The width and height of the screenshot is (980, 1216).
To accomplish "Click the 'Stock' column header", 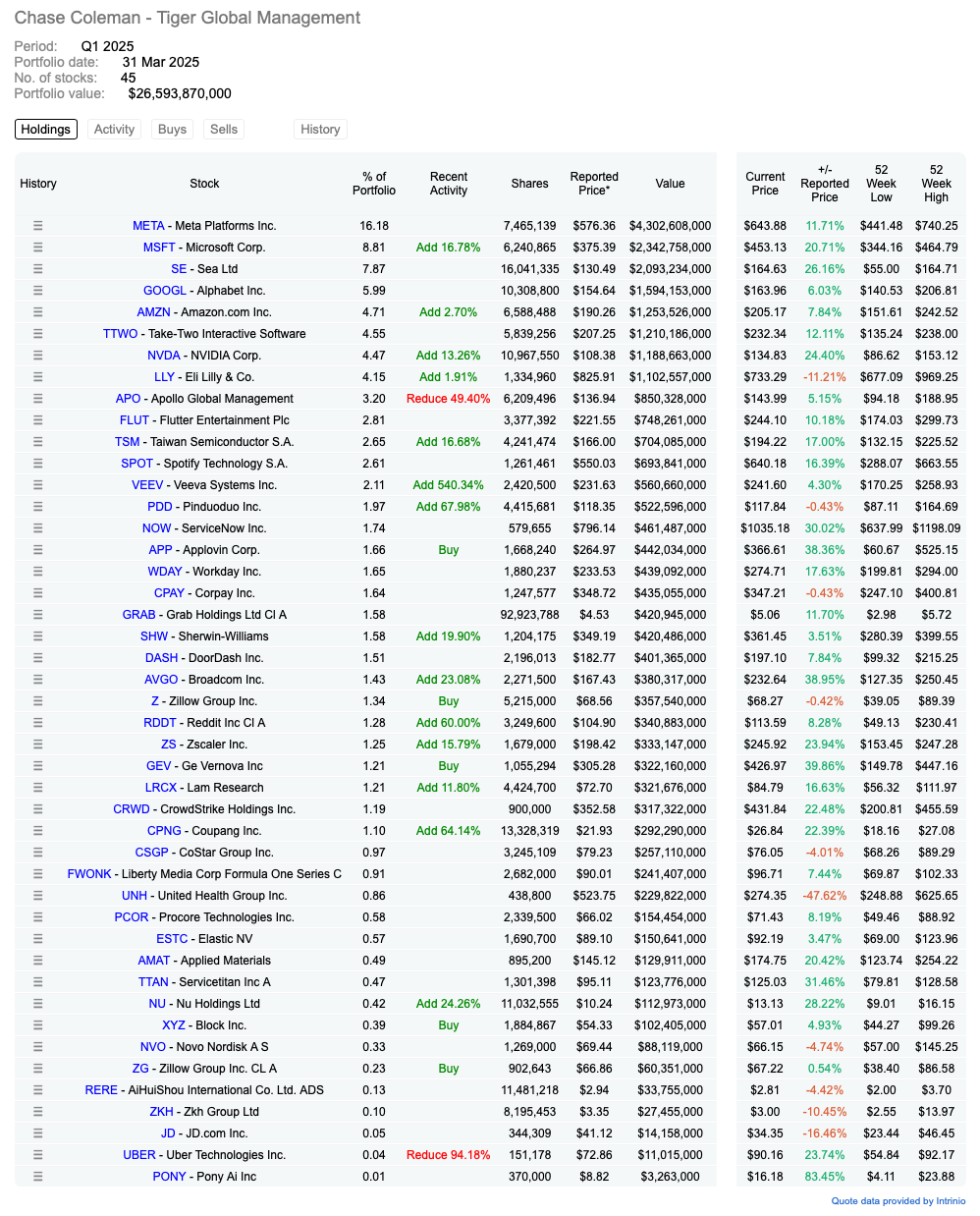I will (204, 184).
